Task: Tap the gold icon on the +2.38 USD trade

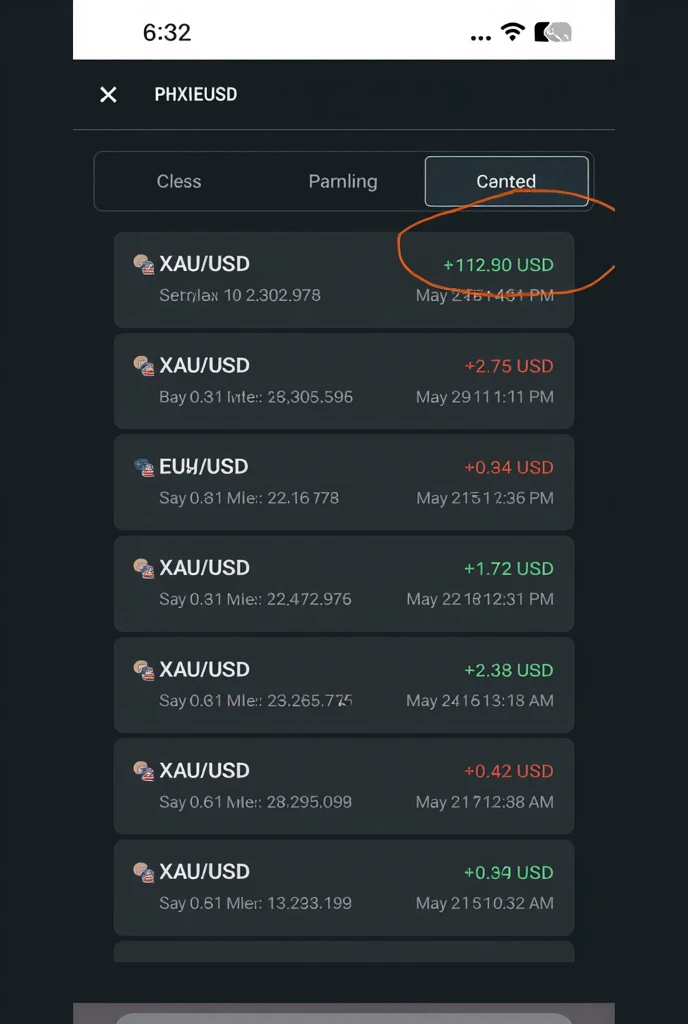Action: [x=144, y=670]
